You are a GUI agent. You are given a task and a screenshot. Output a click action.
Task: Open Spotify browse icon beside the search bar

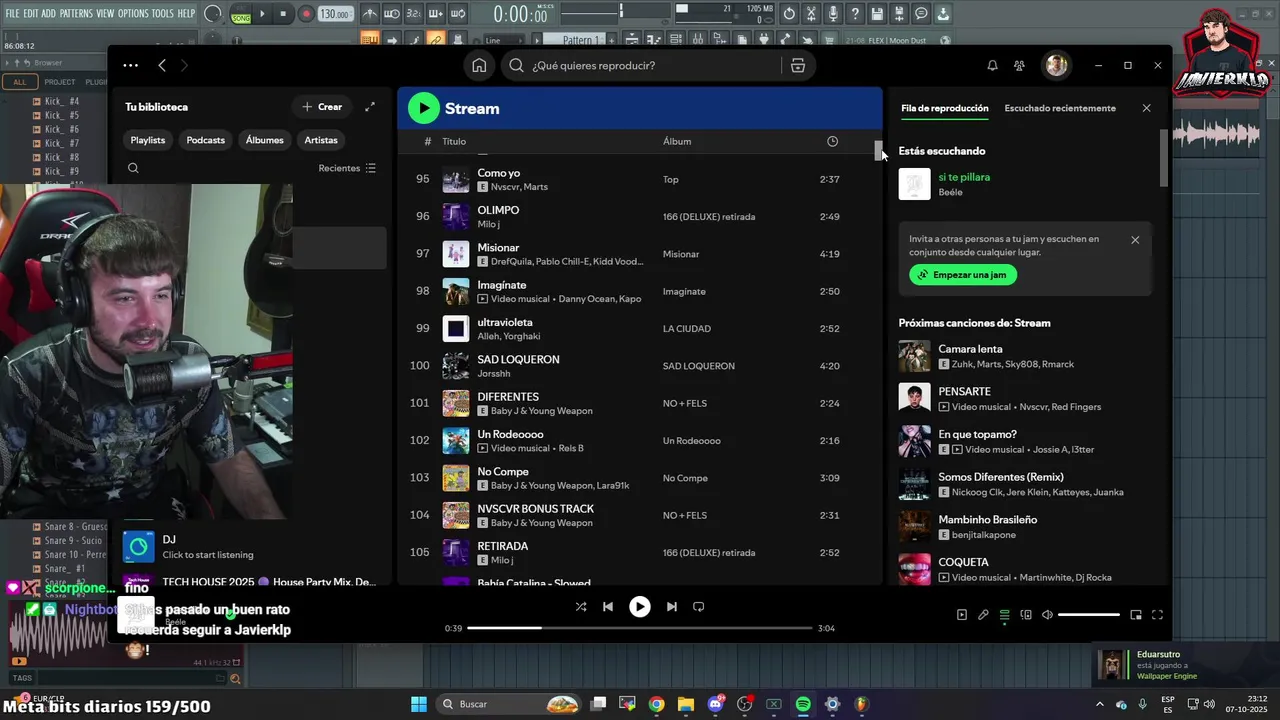pyautogui.click(x=797, y=65)
